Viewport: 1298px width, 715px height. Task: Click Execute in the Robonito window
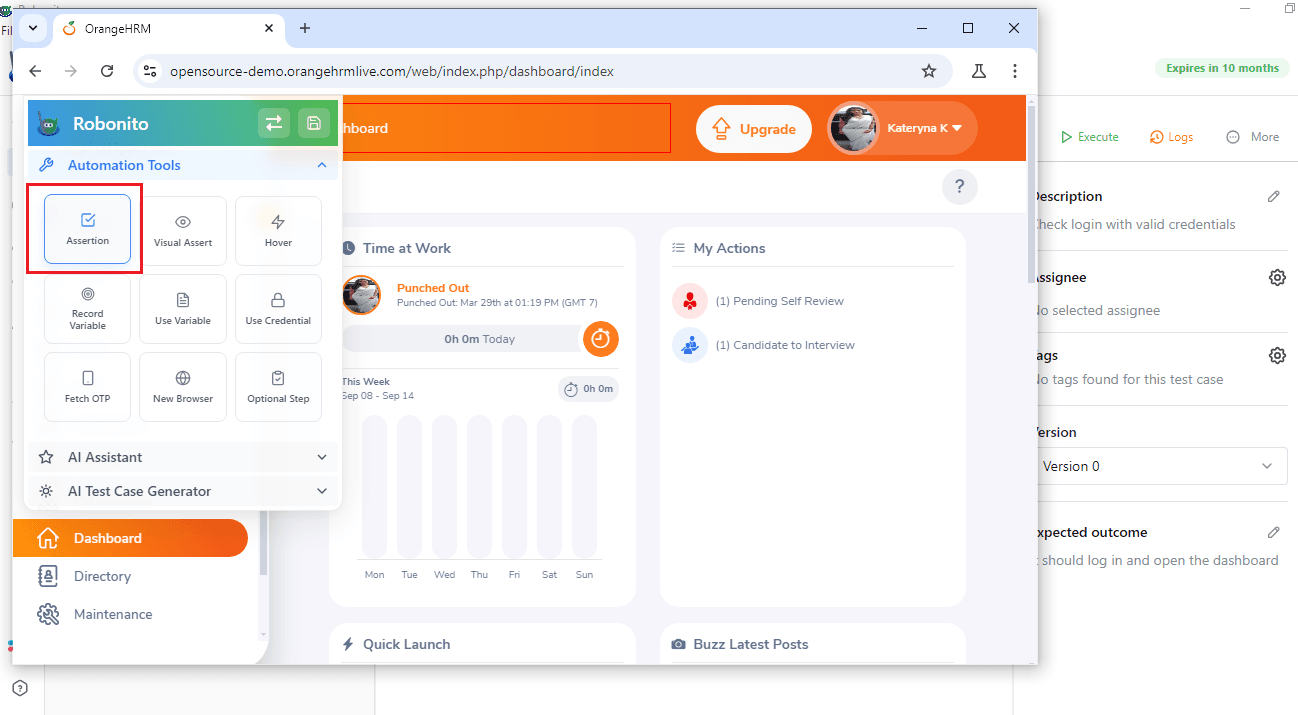pyautogui.click(x=1089, y=137)
